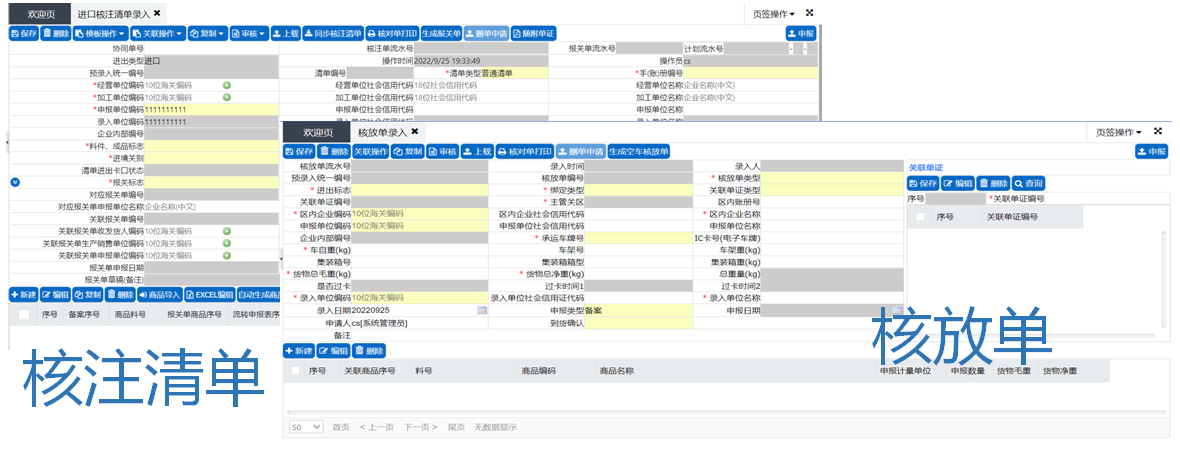Screen dimensions: 1180x450
Task: Click 删除 in the 核放单录入 top toolbar
Action: tap(333, 151)
